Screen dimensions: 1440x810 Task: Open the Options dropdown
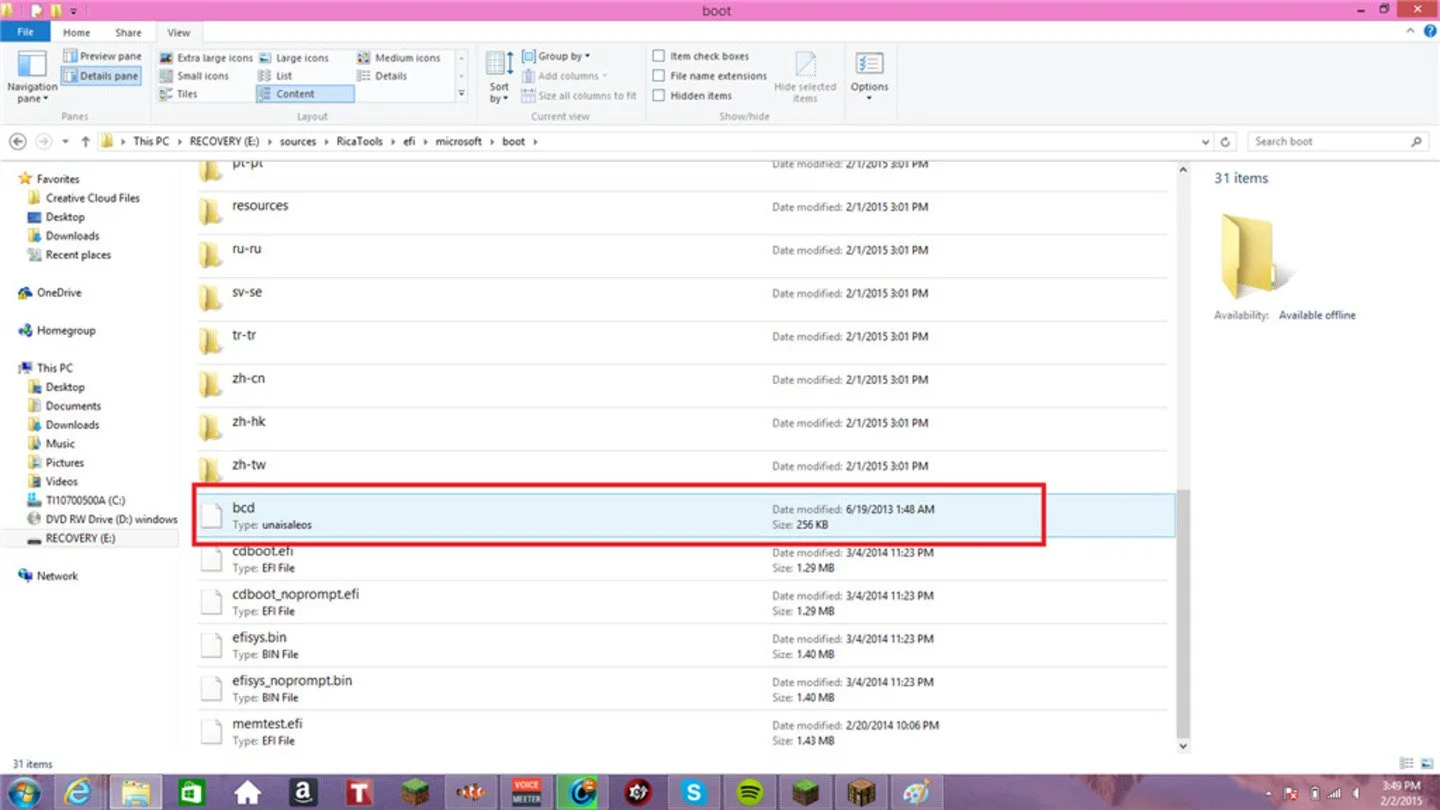(x=869, y=78)
